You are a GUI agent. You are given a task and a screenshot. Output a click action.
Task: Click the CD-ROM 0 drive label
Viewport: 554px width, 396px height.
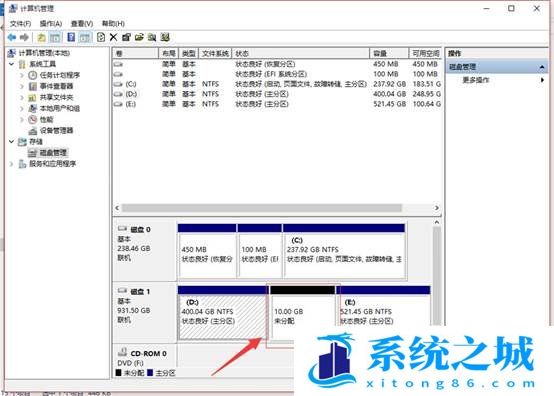click(148, 353)
